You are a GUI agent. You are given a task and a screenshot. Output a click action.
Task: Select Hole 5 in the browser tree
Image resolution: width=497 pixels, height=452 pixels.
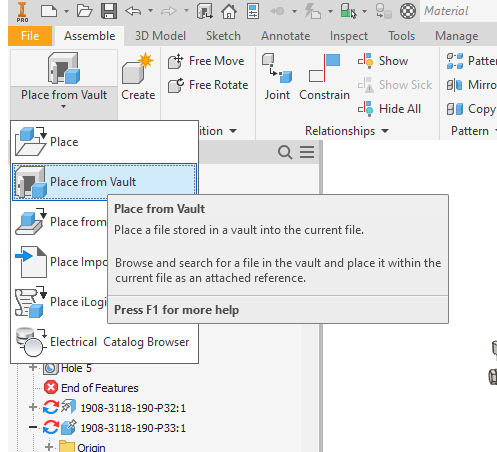(76, 368)
